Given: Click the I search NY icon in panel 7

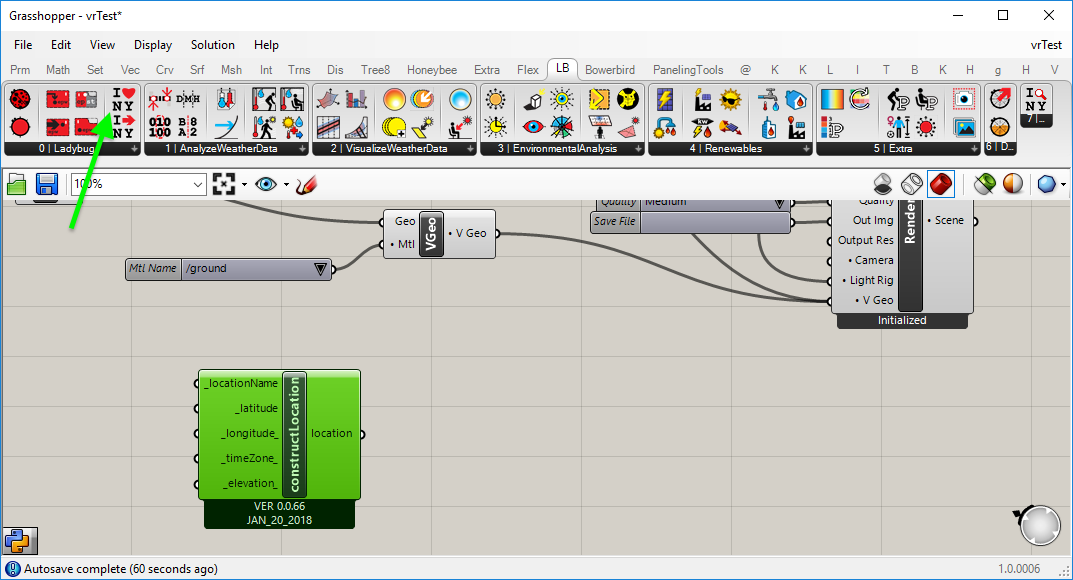Looking at the screenshot, I should coord(1036,101).
